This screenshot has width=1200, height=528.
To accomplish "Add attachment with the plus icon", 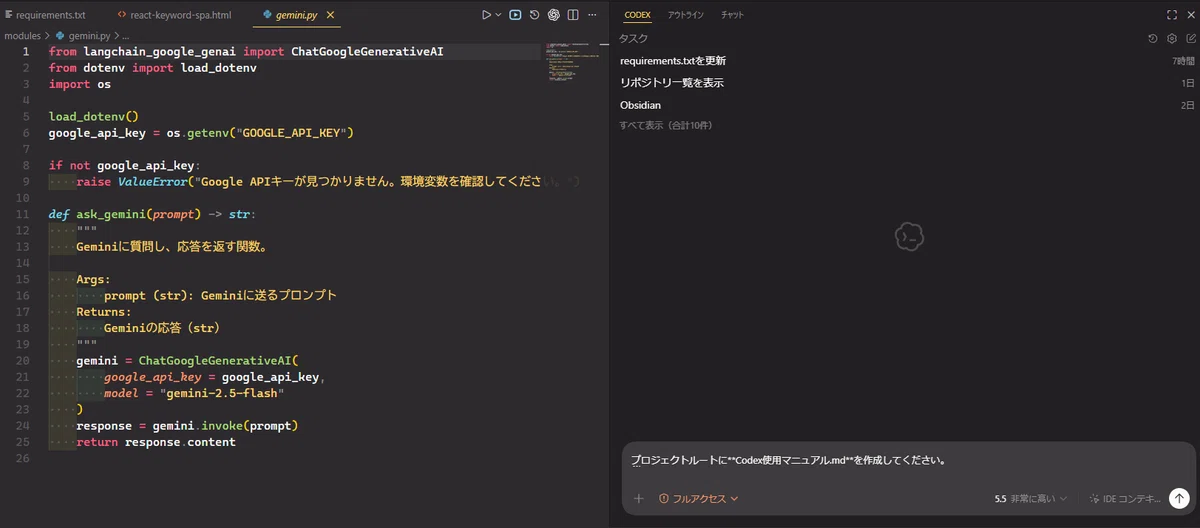I will tap(639, 498).
